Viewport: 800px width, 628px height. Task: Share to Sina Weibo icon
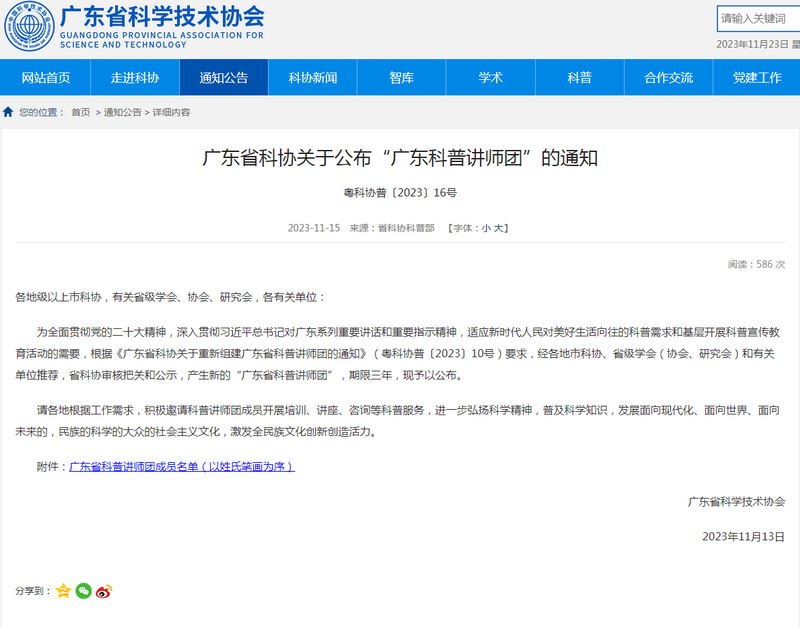(x=104, y=591)
